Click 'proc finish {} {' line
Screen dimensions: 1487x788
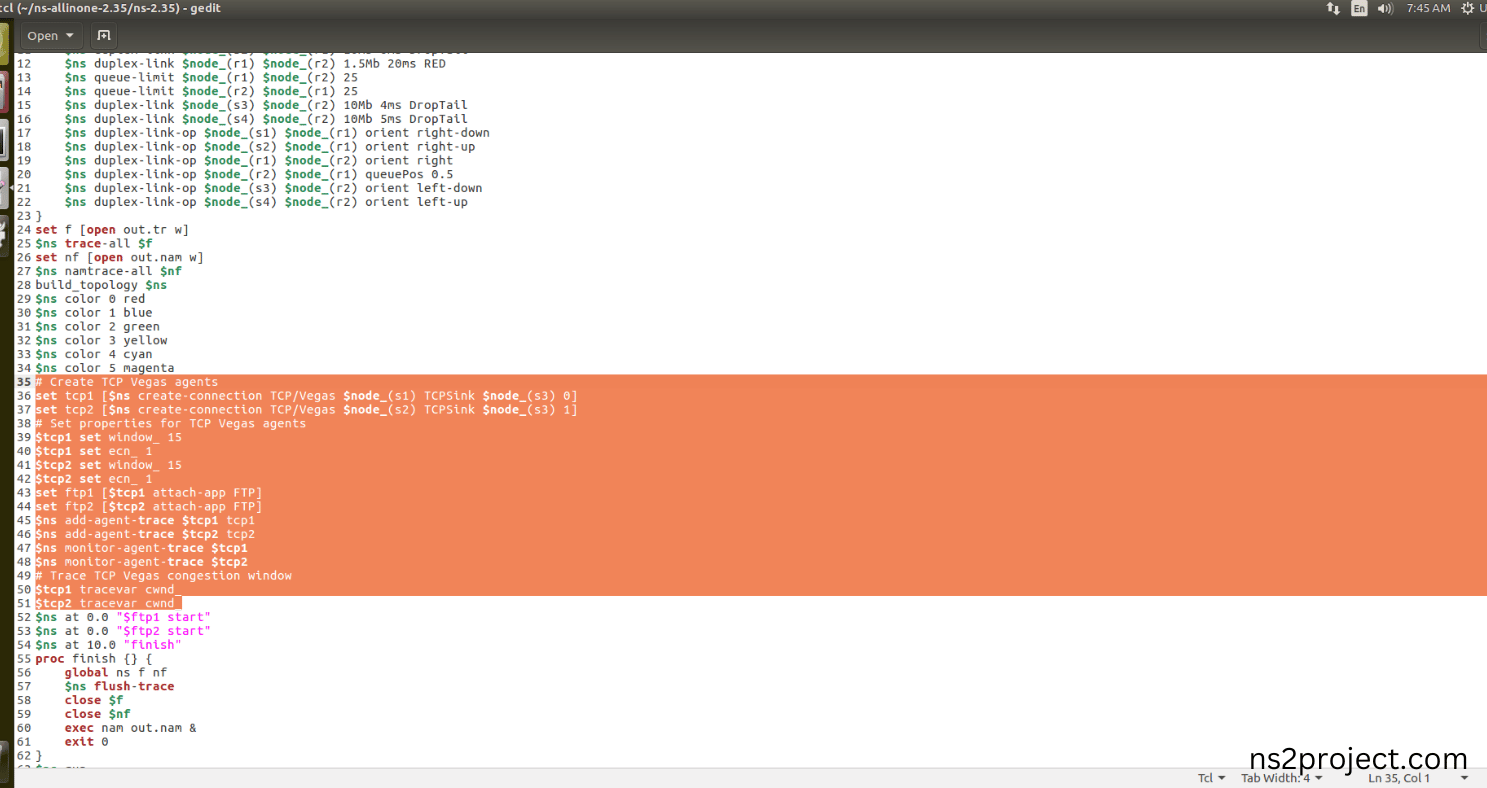click(94, 659)
